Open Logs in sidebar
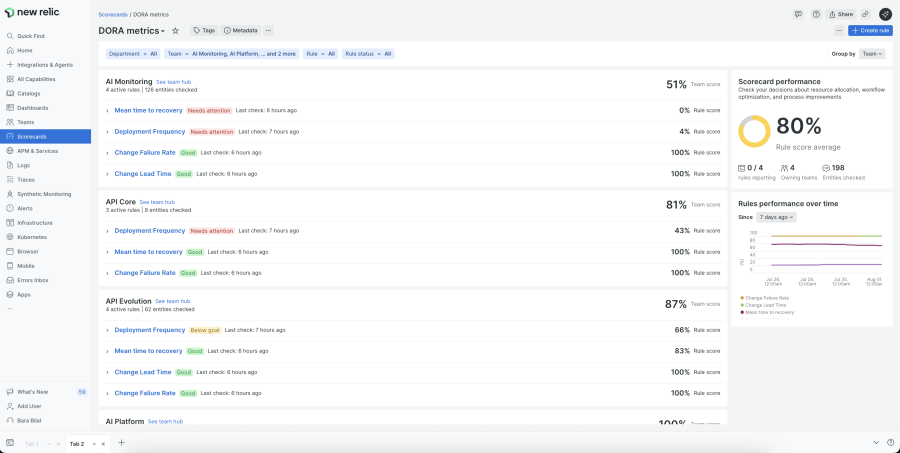The image size is (900, 453). 45,165
